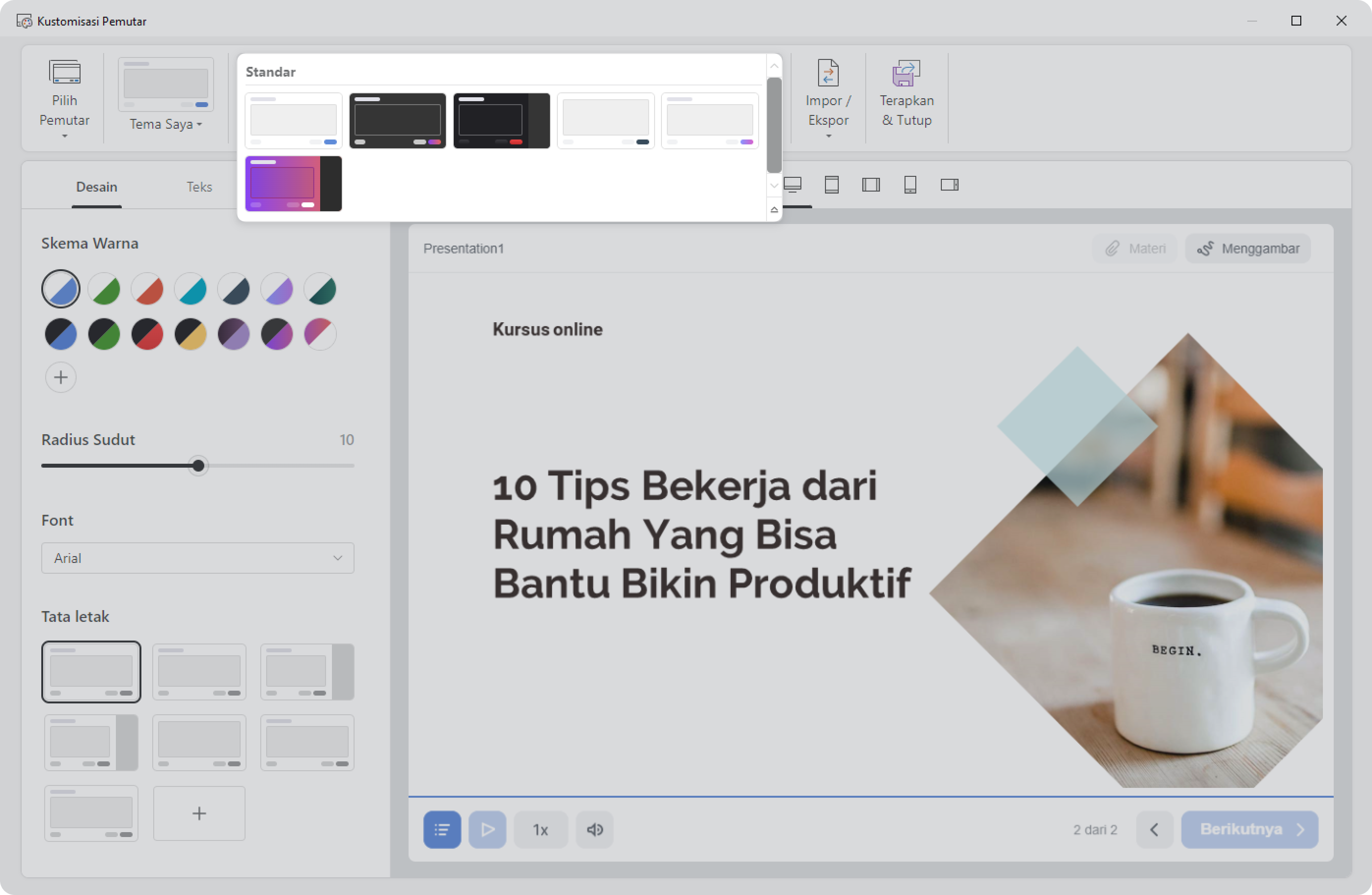Click the Berikutnya next button
This screenshot has height=895, width=1372.
[1250, 829]
